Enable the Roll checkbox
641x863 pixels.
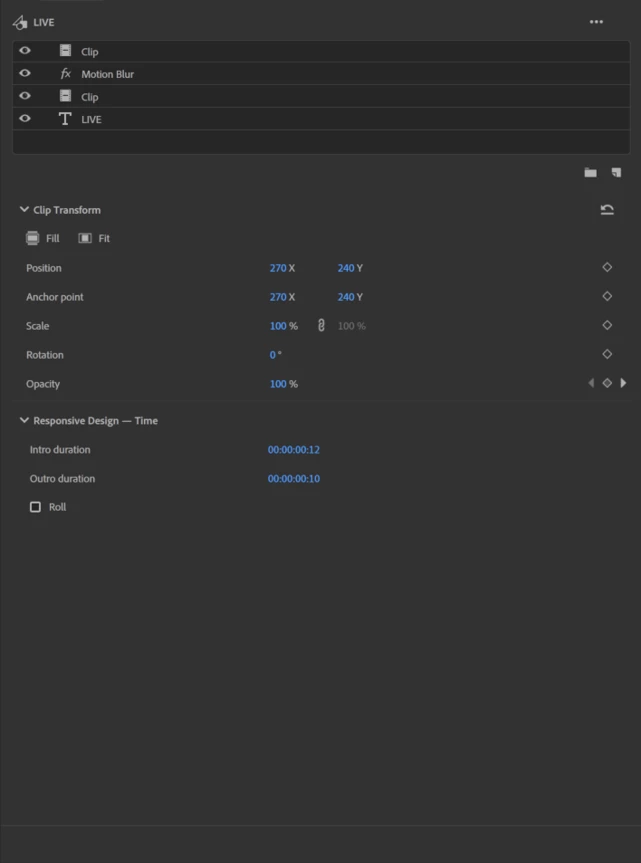pyautogui.click(x=35, y=507)
